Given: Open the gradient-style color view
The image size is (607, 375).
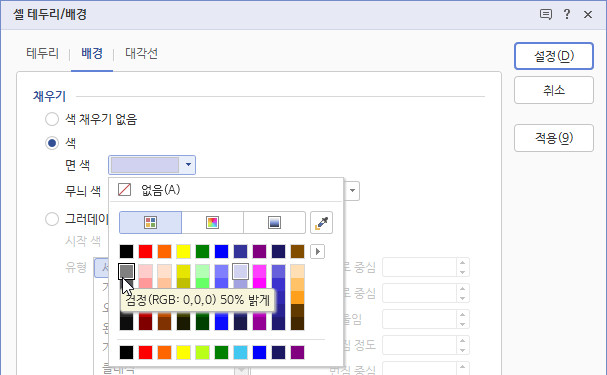Looking at the screenshot, I should coord(274,223).
